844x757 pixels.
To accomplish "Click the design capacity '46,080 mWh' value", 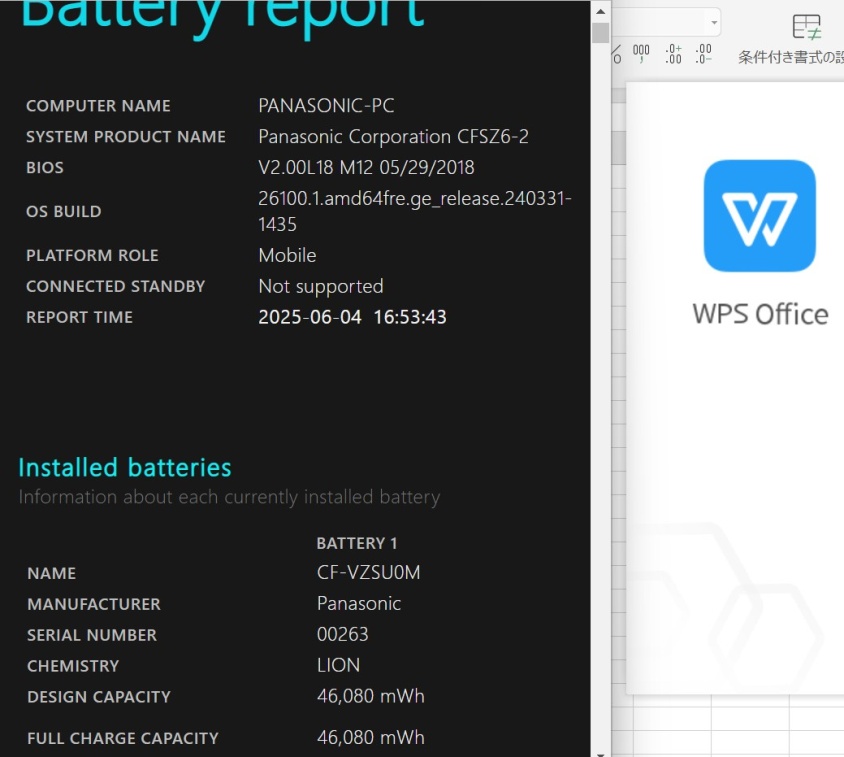I will [x=371, y=696].
